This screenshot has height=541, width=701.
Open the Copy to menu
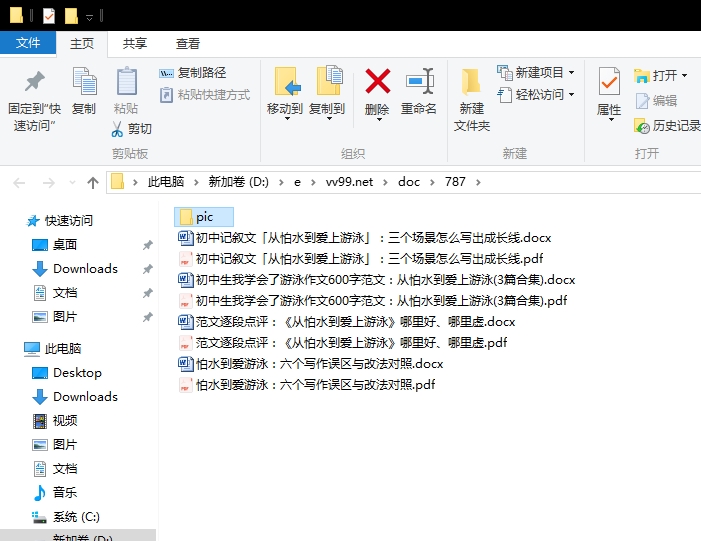[x=327, y=93]
